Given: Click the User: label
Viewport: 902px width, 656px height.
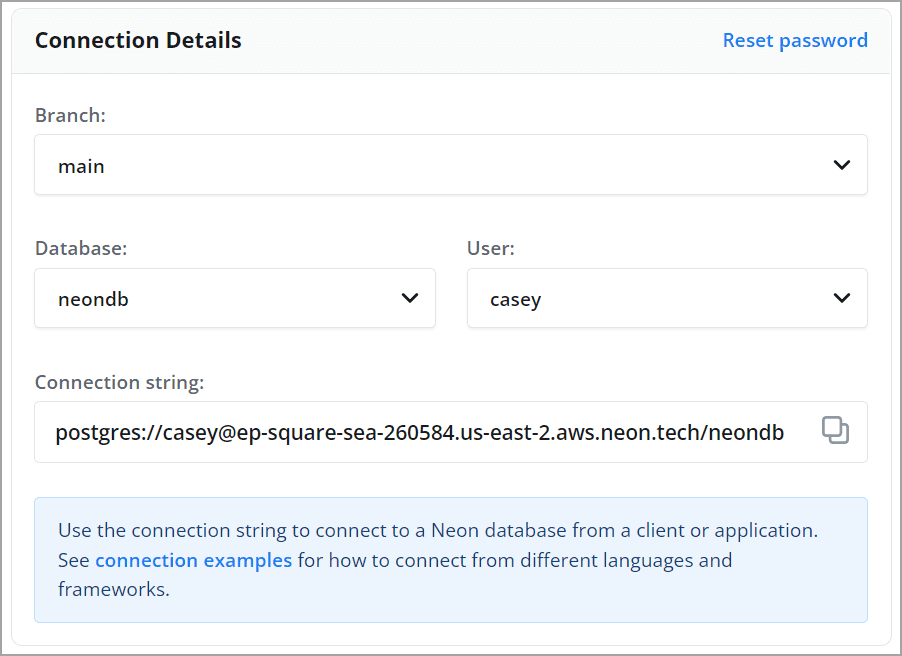Looking at the screenshot, I should pyautogui.click(x=491, y=248).
